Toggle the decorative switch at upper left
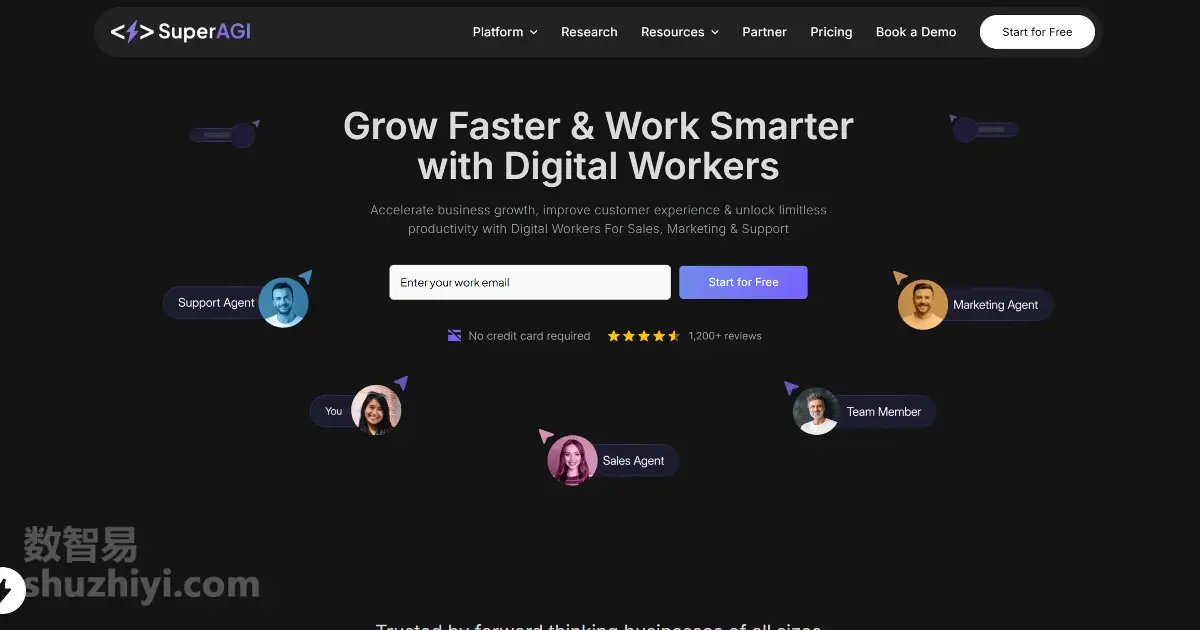Image resolution: width=1200 pixels, height=630 pixels. 225,134
